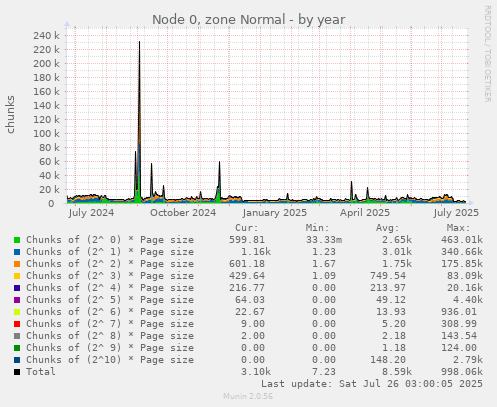
Task: Click the 'October 2024' x-axis label
Action: [183, 213]
